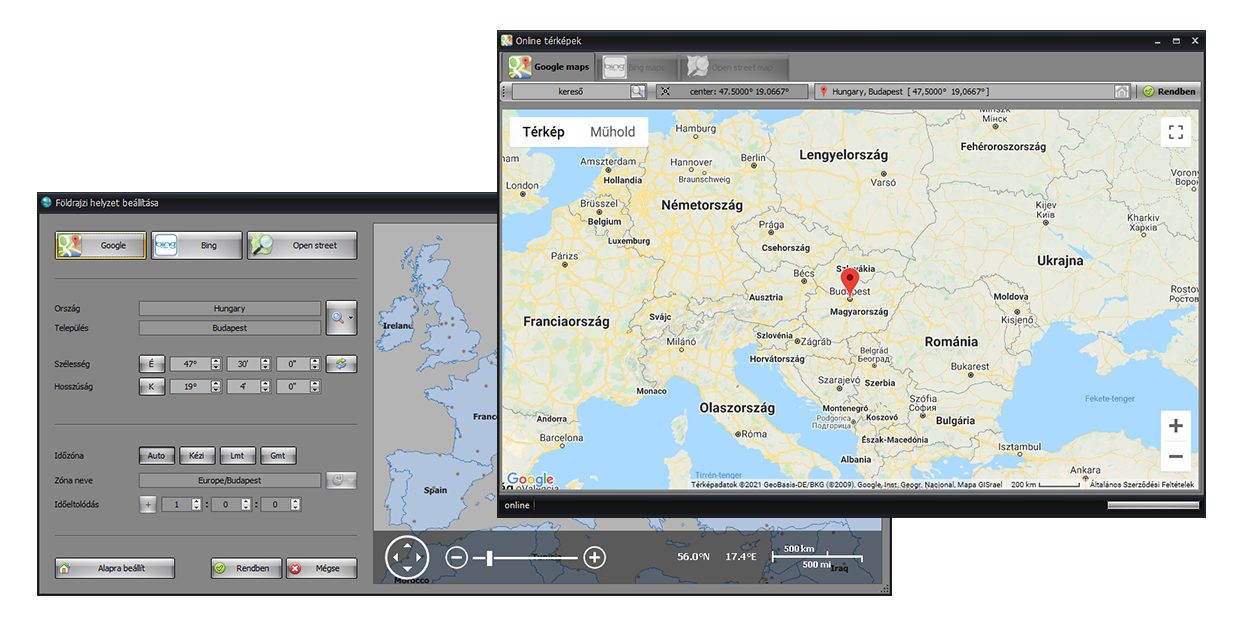The image size is (1242, 628).
Task: Select Bing map source button
Action: click(197, 245)
